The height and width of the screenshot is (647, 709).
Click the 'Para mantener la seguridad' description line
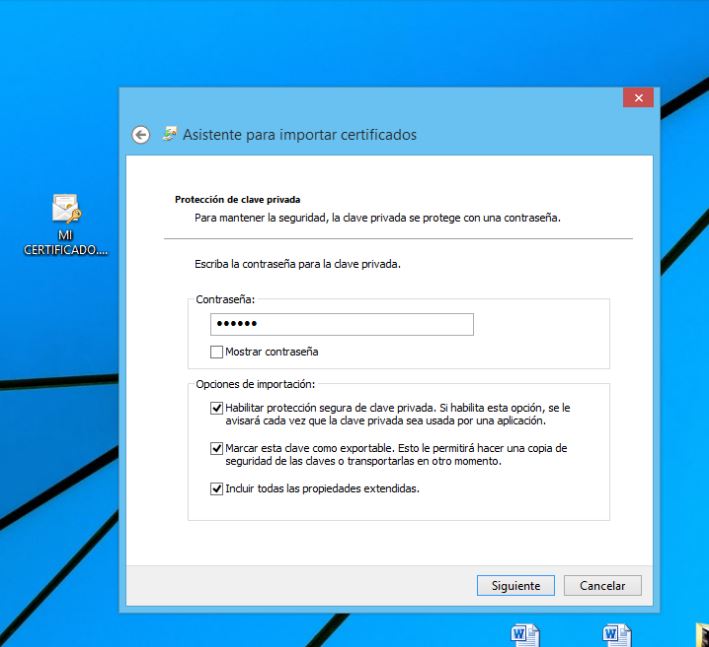[378, 218]
